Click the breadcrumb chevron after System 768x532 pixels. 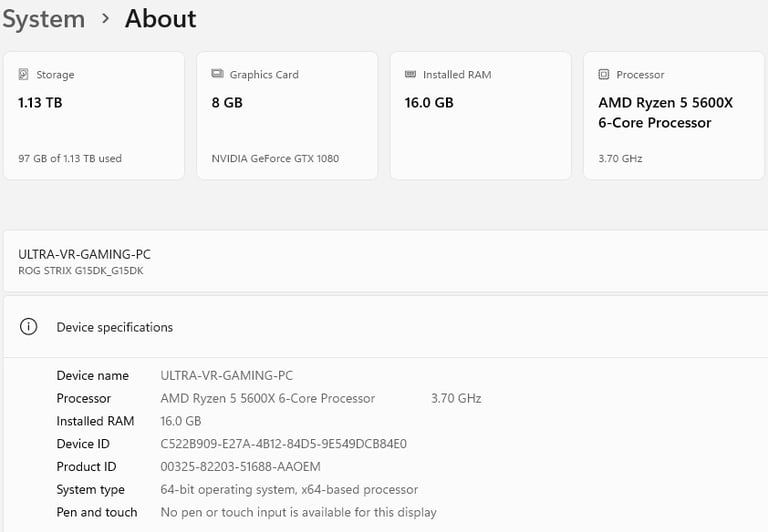click(x=105, y=19)
